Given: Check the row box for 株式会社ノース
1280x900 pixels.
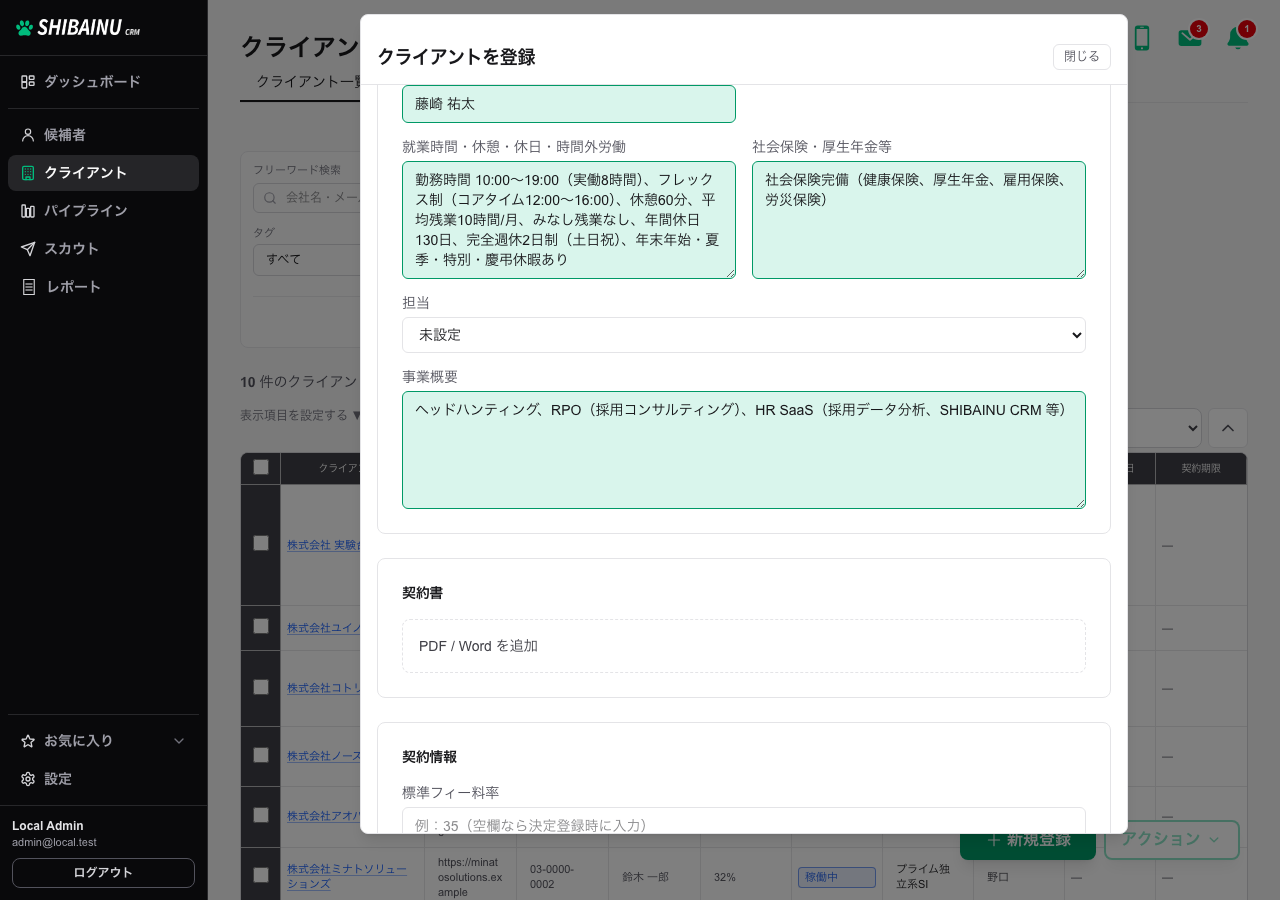Looking at the screenshot, I should coord(261,755).
